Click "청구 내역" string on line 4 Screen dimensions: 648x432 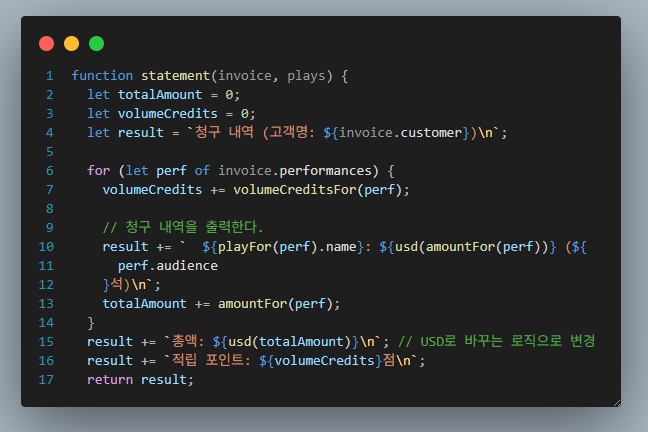(224, 132)
